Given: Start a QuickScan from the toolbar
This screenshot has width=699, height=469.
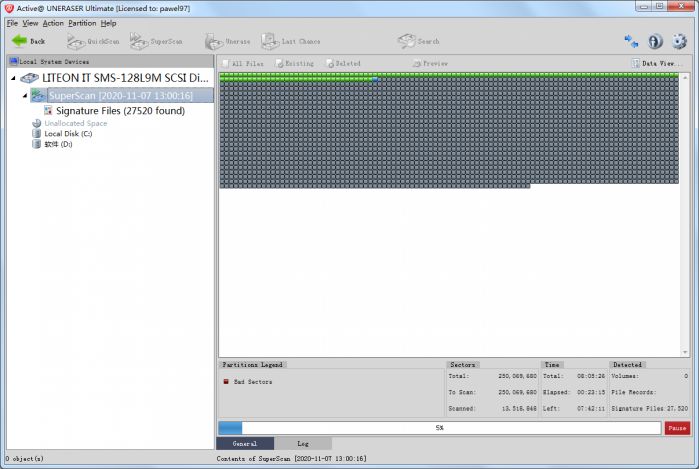Looking at the screenshot, I should (x=93, y=41).
